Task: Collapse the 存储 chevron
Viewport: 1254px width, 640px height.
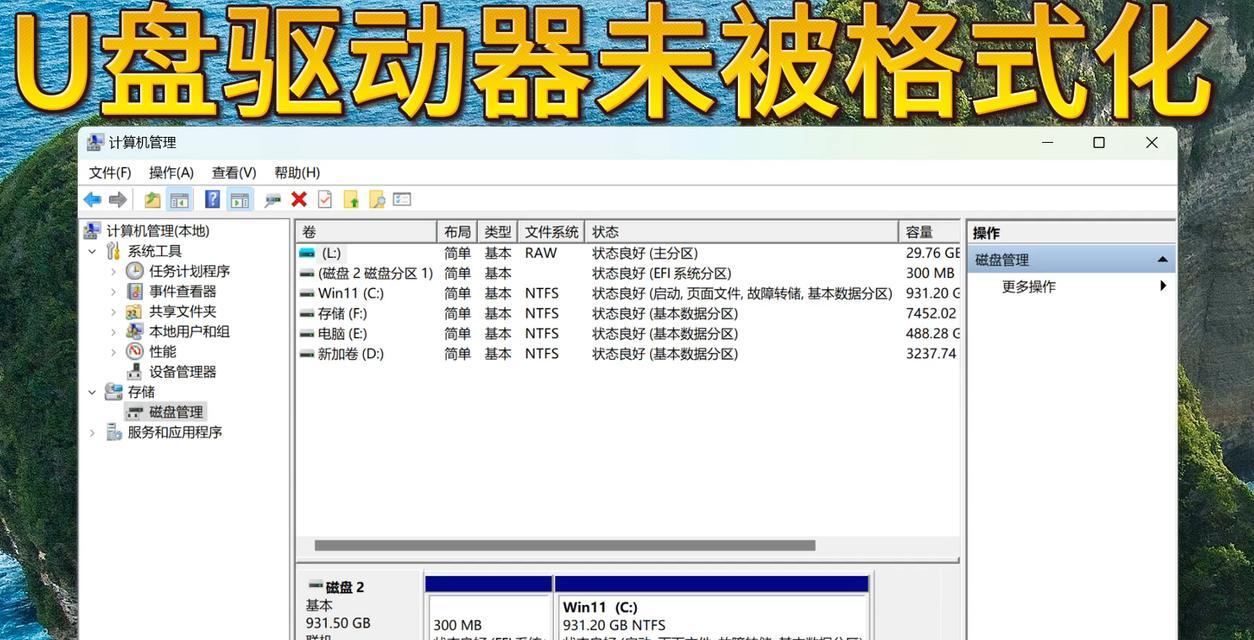Action: click(x=92, y=392)
